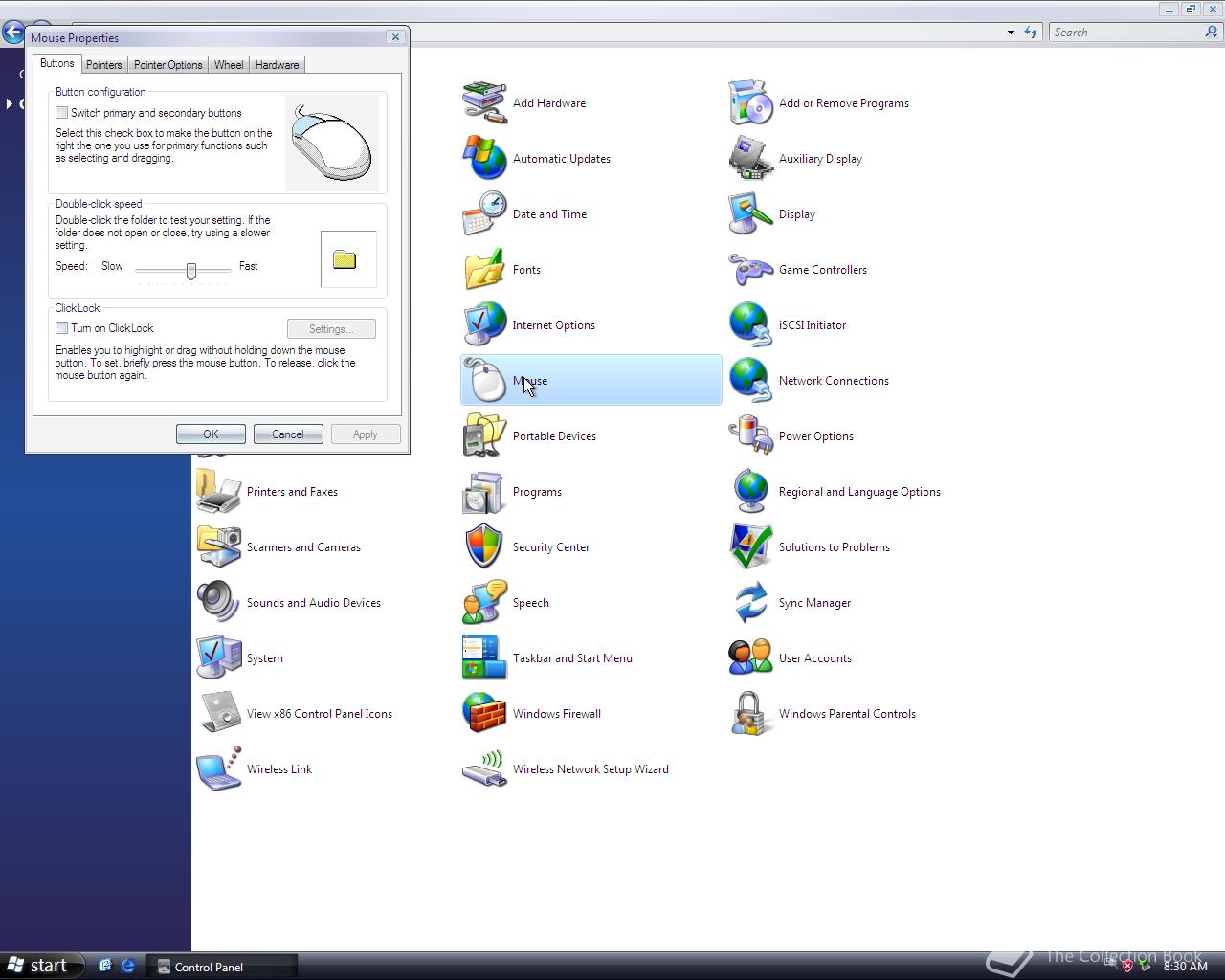
Task: Click the Search input field
Action: pyautogui.click(x=1126, y=33)
